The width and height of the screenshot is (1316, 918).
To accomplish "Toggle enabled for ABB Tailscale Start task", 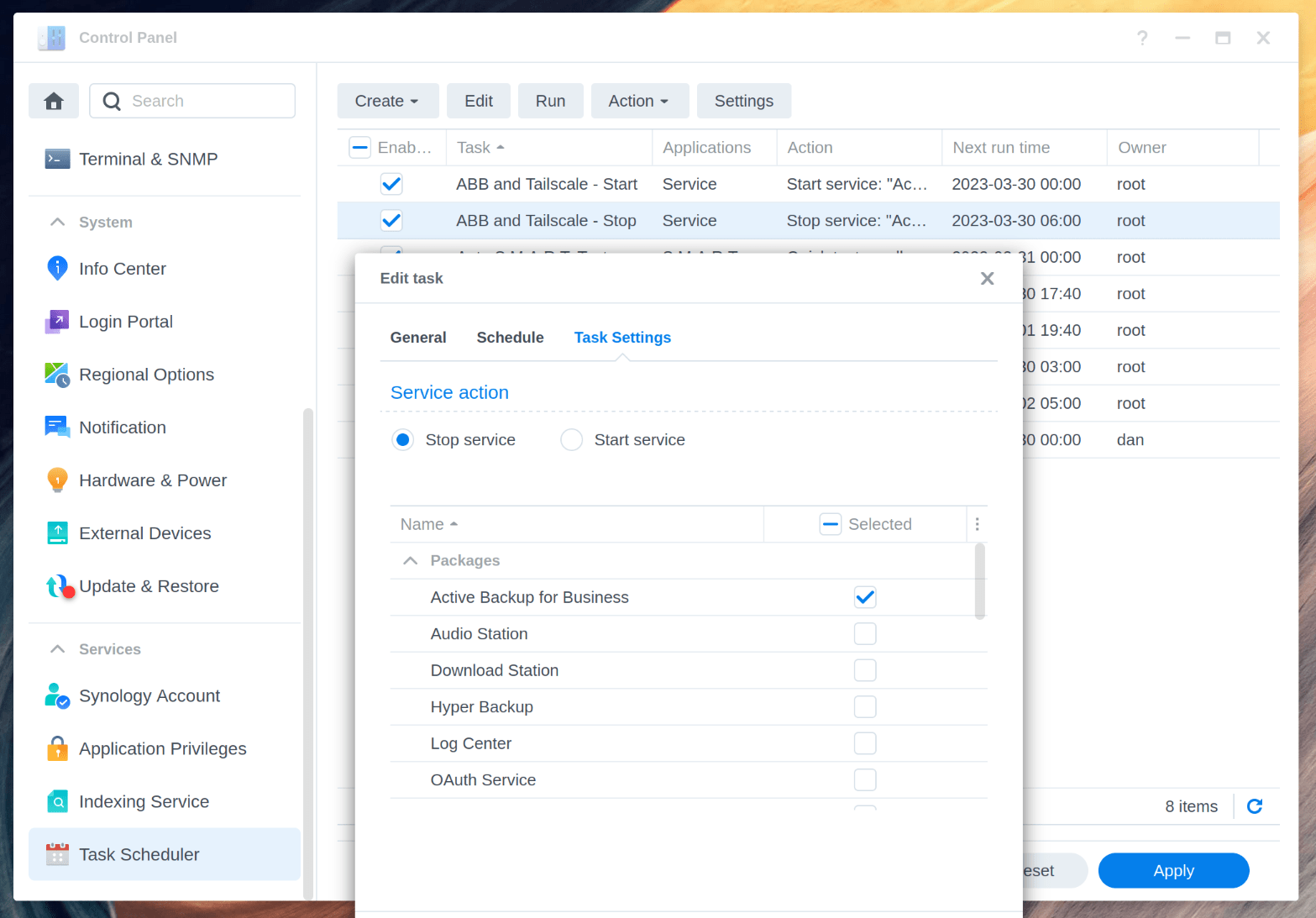I will point(391,184).
